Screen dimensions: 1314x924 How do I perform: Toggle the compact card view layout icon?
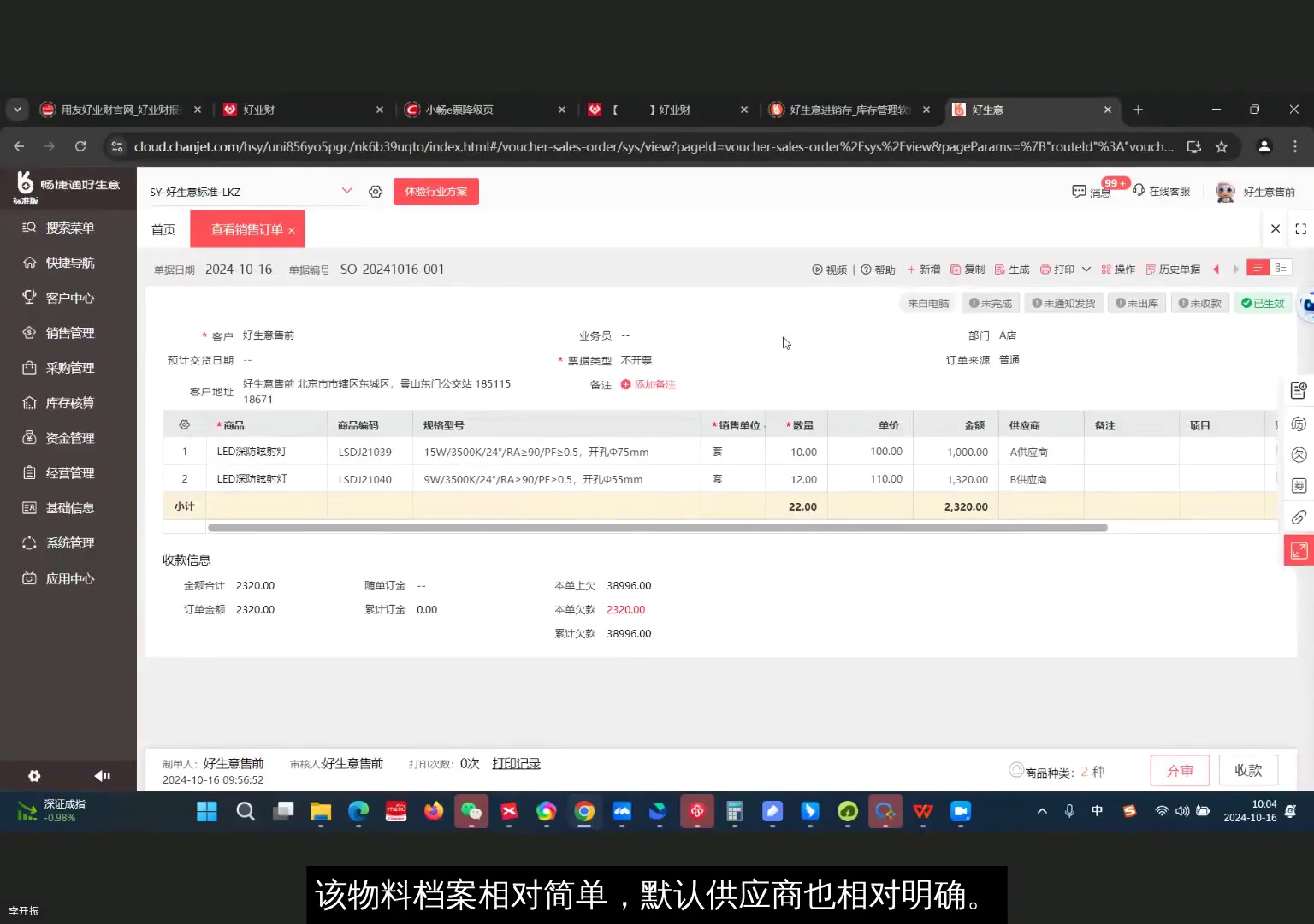(1281, 268)
